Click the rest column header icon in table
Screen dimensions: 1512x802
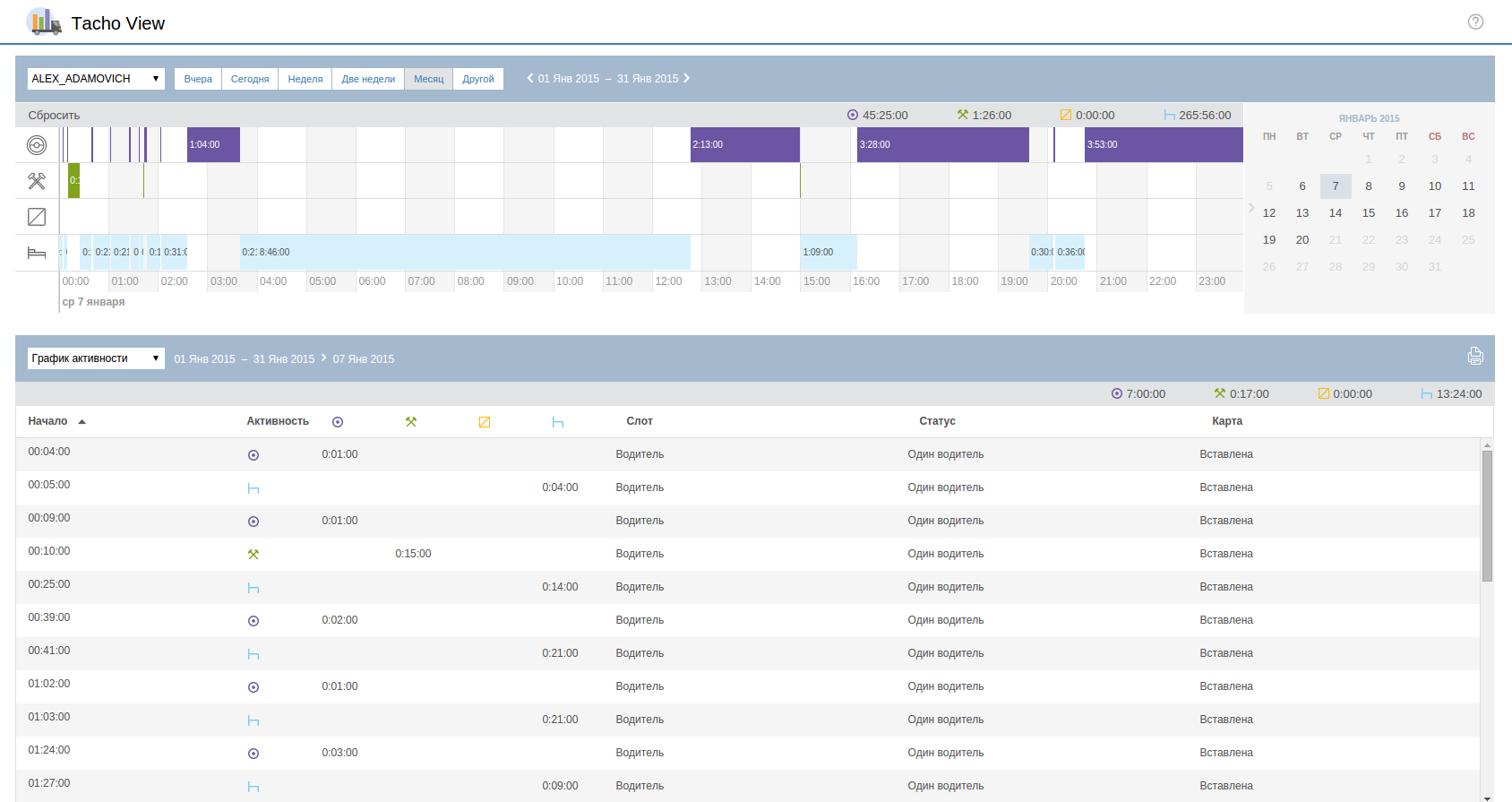point(558,422)
